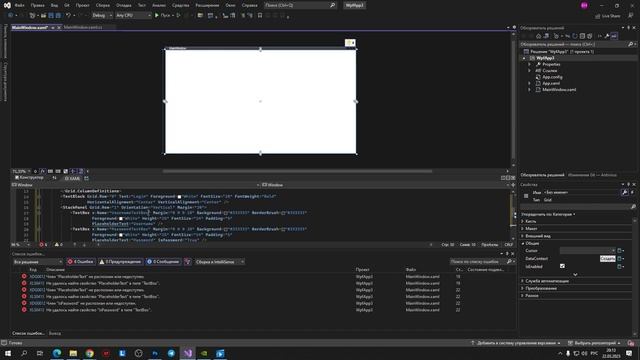Filter by Ошибки errors button
The image size is (640, 360).
[80, 262]
